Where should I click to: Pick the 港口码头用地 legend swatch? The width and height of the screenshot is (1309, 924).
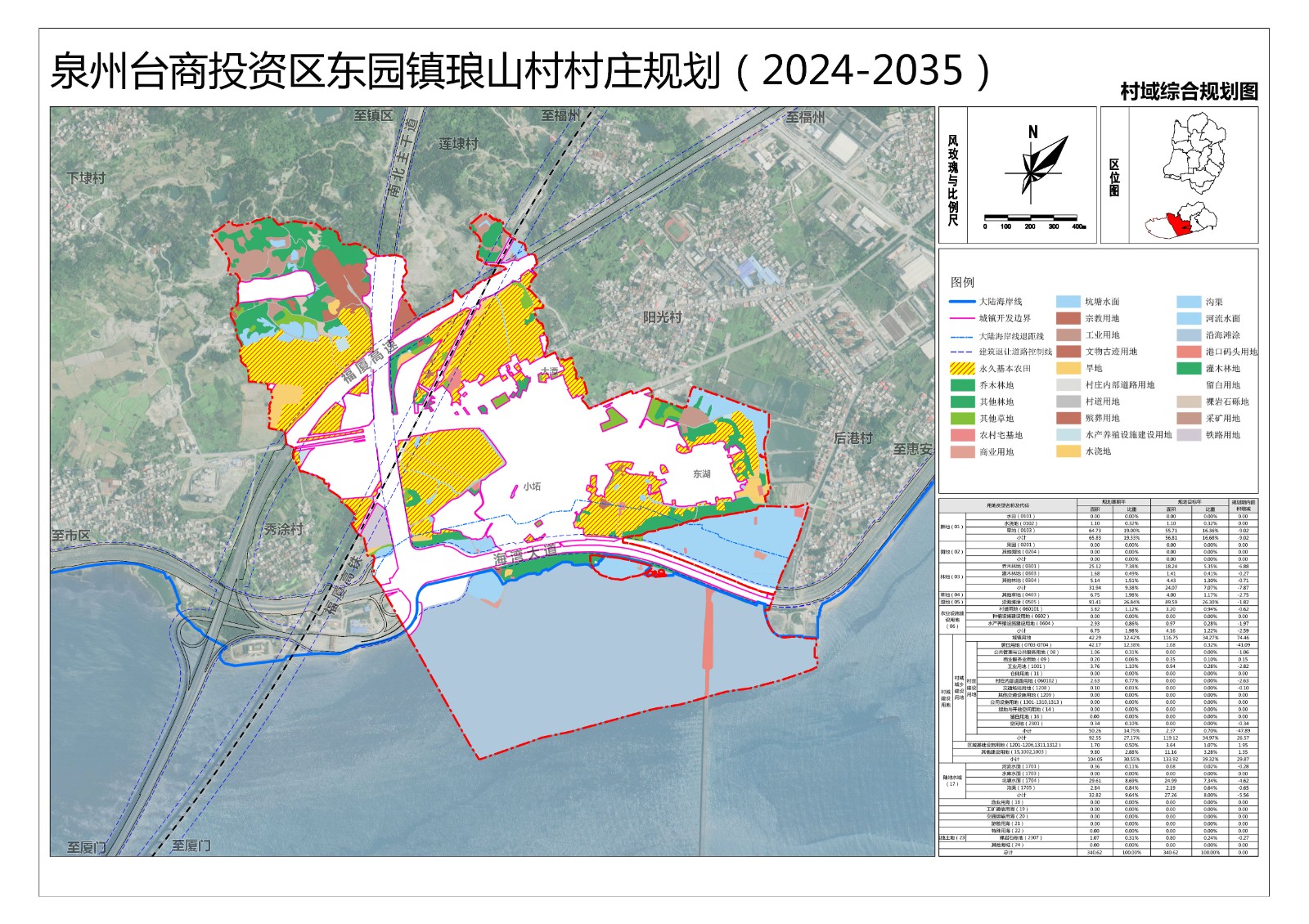1188,352
